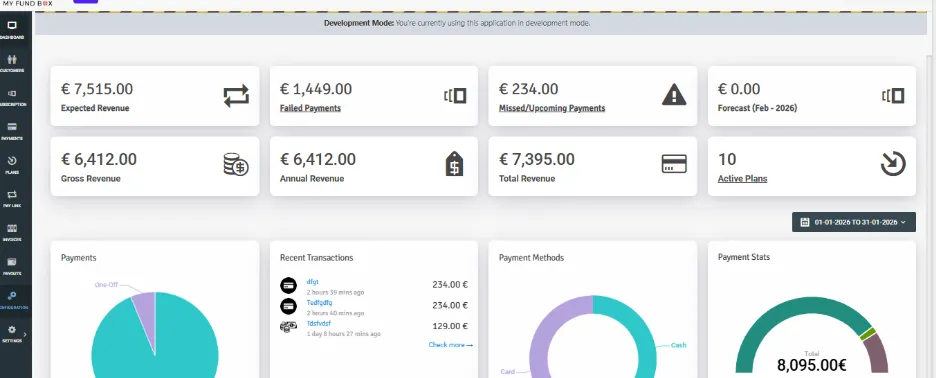Open Payments from the sidebar

click(x=13, y=131)
